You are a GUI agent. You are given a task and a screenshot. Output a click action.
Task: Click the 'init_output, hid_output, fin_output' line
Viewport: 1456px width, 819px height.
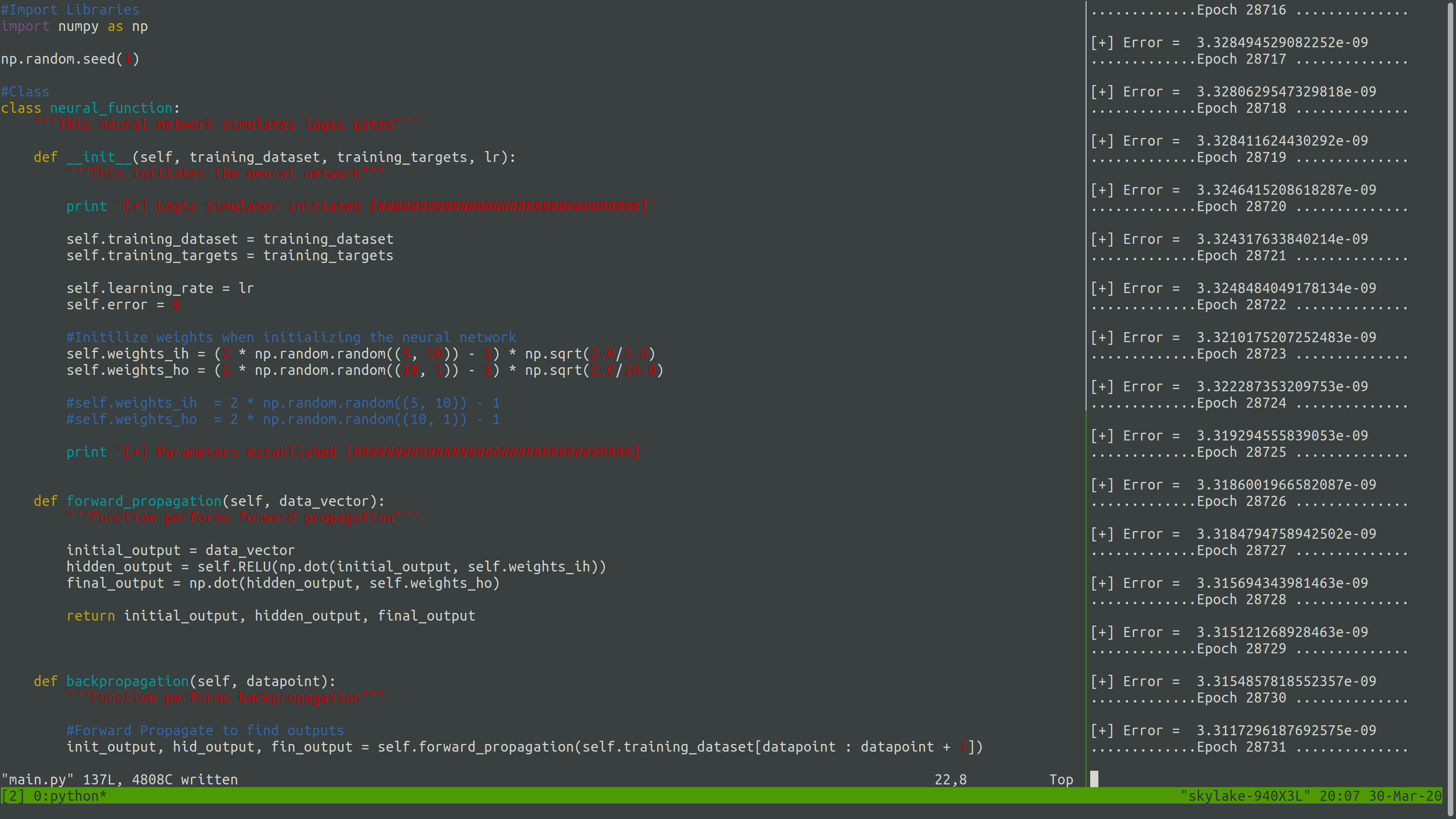point(525,747)
